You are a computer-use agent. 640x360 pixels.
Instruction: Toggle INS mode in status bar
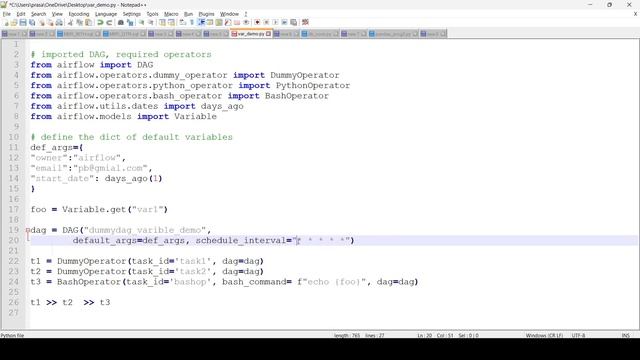[x=625, y=336]
